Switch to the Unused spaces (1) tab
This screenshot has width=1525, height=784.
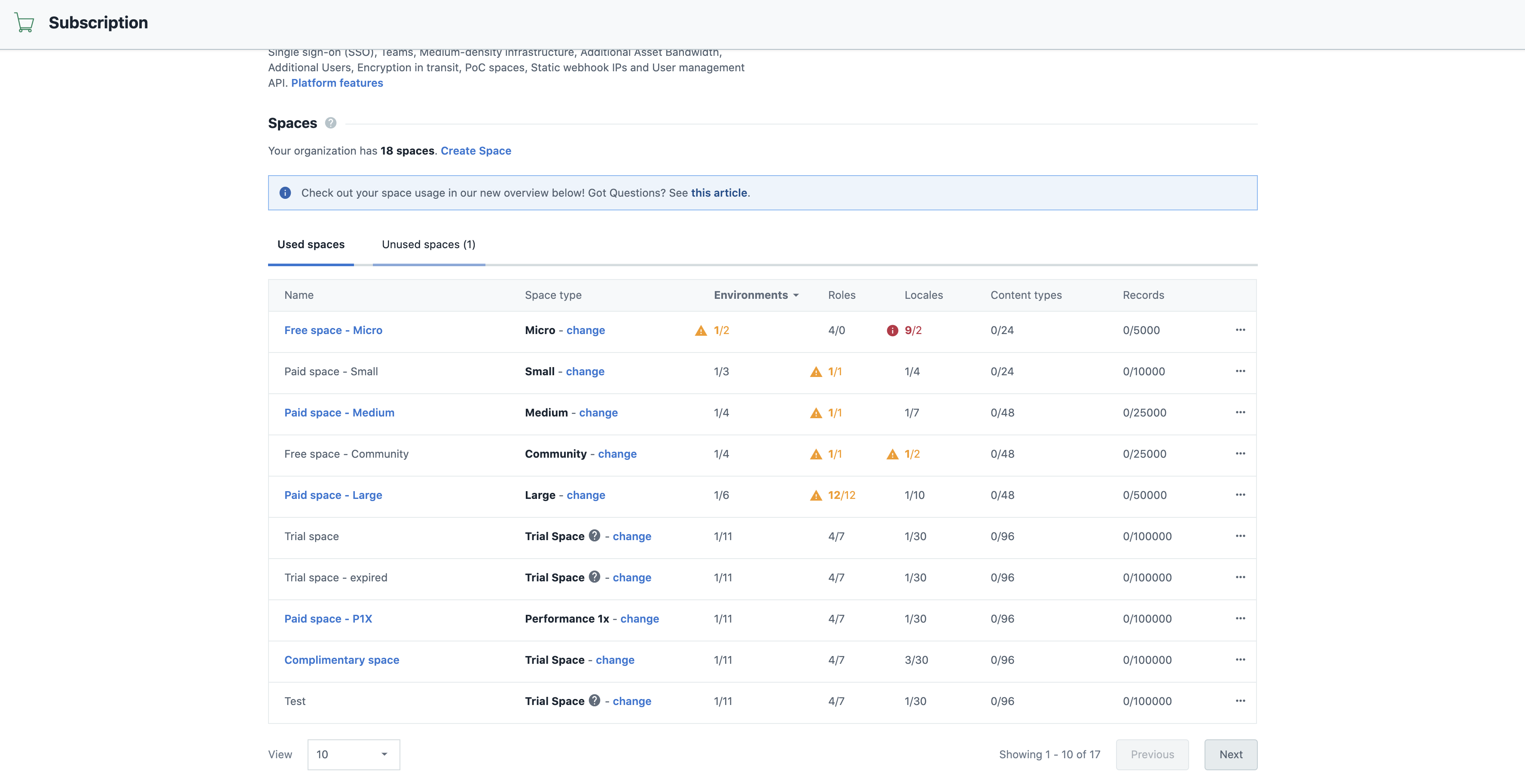click(x=428, y=244)
